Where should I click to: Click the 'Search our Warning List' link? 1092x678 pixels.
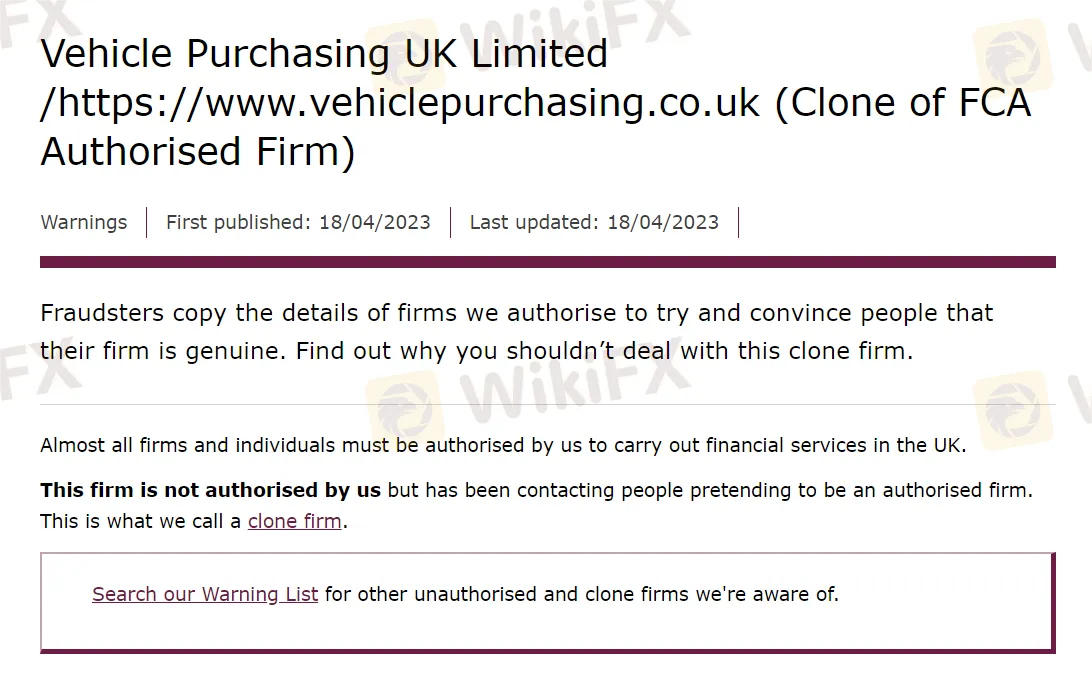coord(205,594)
